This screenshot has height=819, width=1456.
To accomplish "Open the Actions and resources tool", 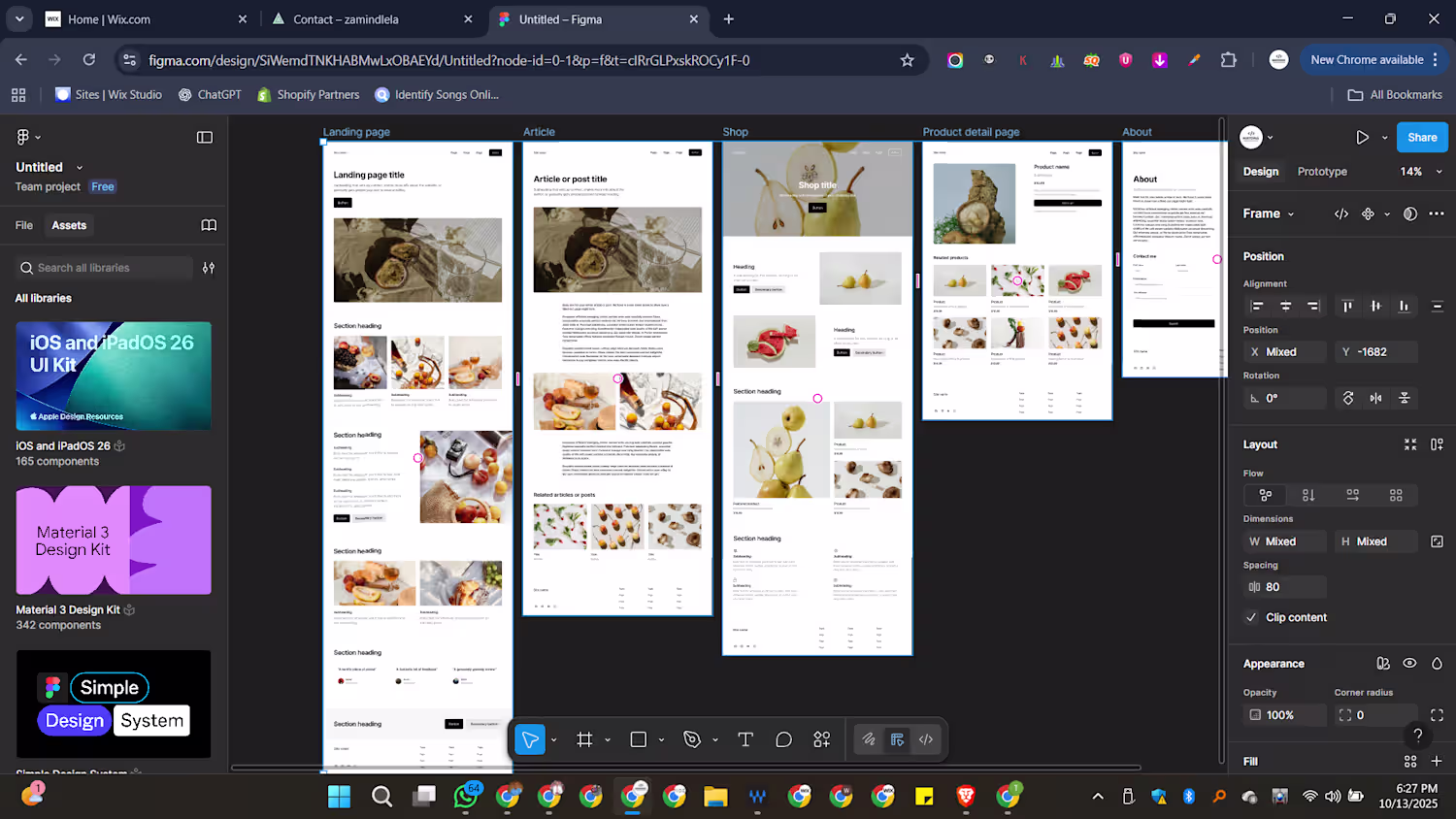I will coord(822,739).
